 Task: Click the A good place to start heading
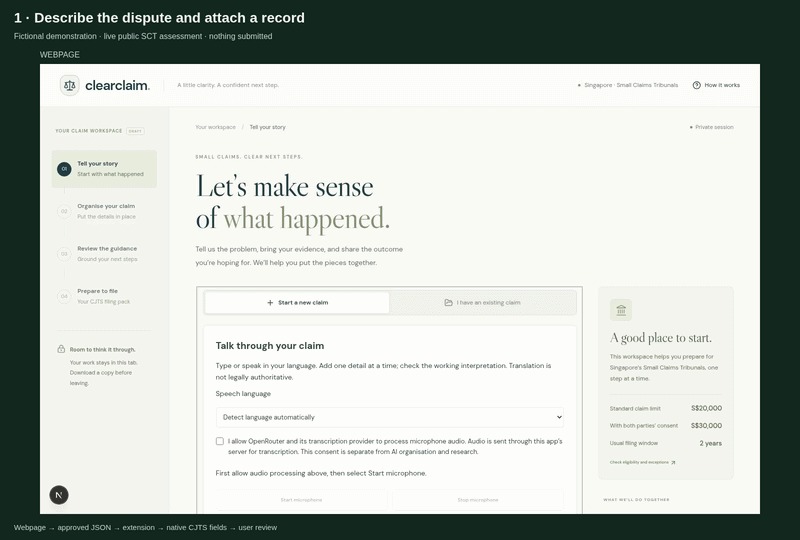[661, 338]
